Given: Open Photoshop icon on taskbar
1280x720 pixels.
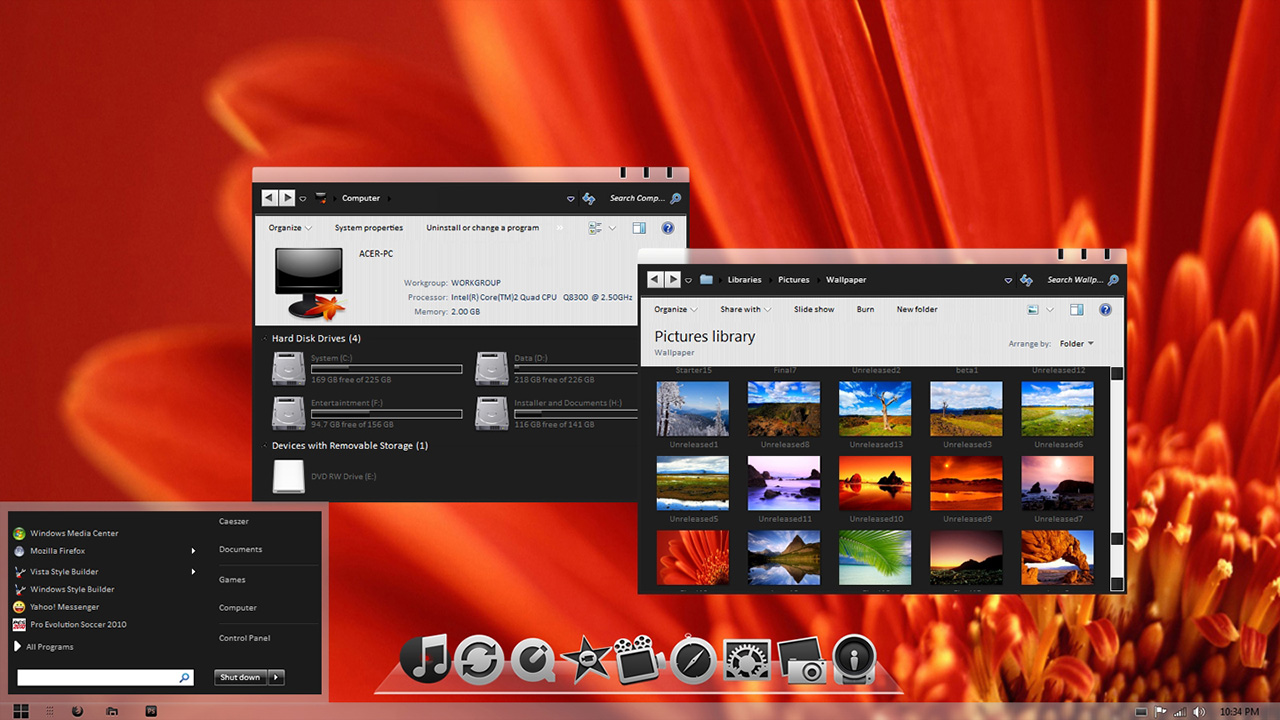Looking at the screenshot, I should point(152,711).
